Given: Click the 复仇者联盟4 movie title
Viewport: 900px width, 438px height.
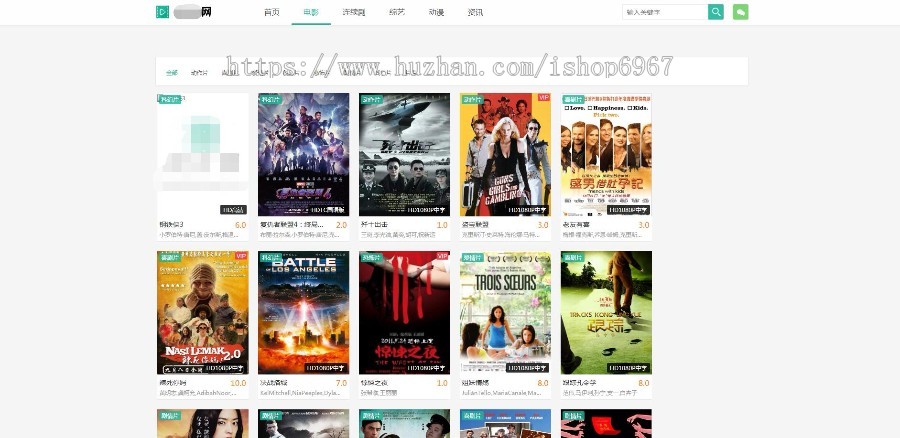Looking at the screenshot, I should click(292, 224).
